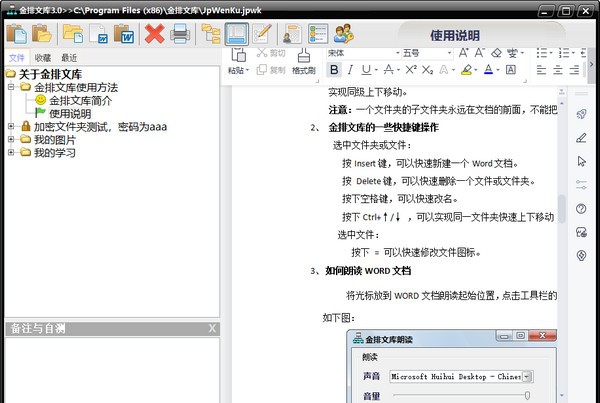Image resolution: width=600 pixels, height=403 pixels.
Task: Click the checklist with pencil icon
Action: tap(262, 34)
